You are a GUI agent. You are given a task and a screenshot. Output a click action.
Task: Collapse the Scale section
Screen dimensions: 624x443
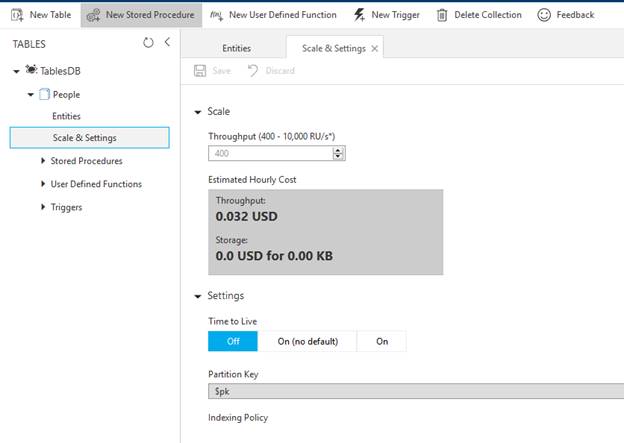[197, 112]
